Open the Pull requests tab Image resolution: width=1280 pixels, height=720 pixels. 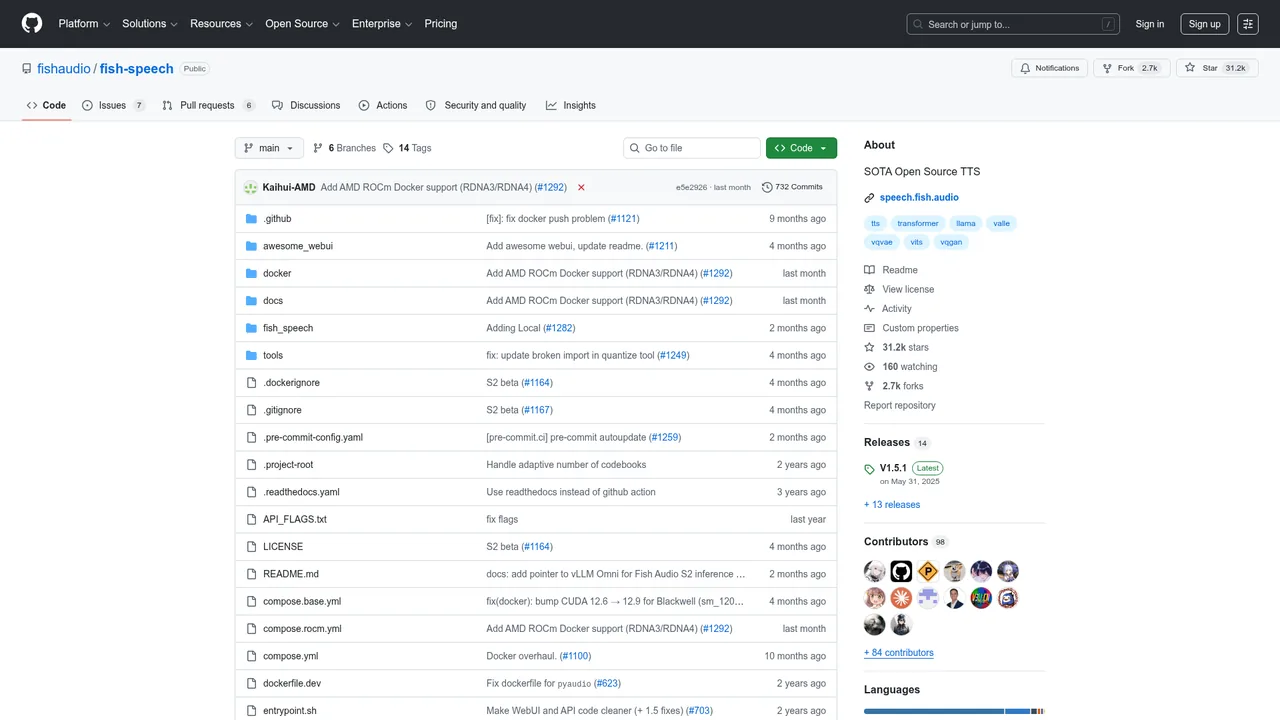208,105
